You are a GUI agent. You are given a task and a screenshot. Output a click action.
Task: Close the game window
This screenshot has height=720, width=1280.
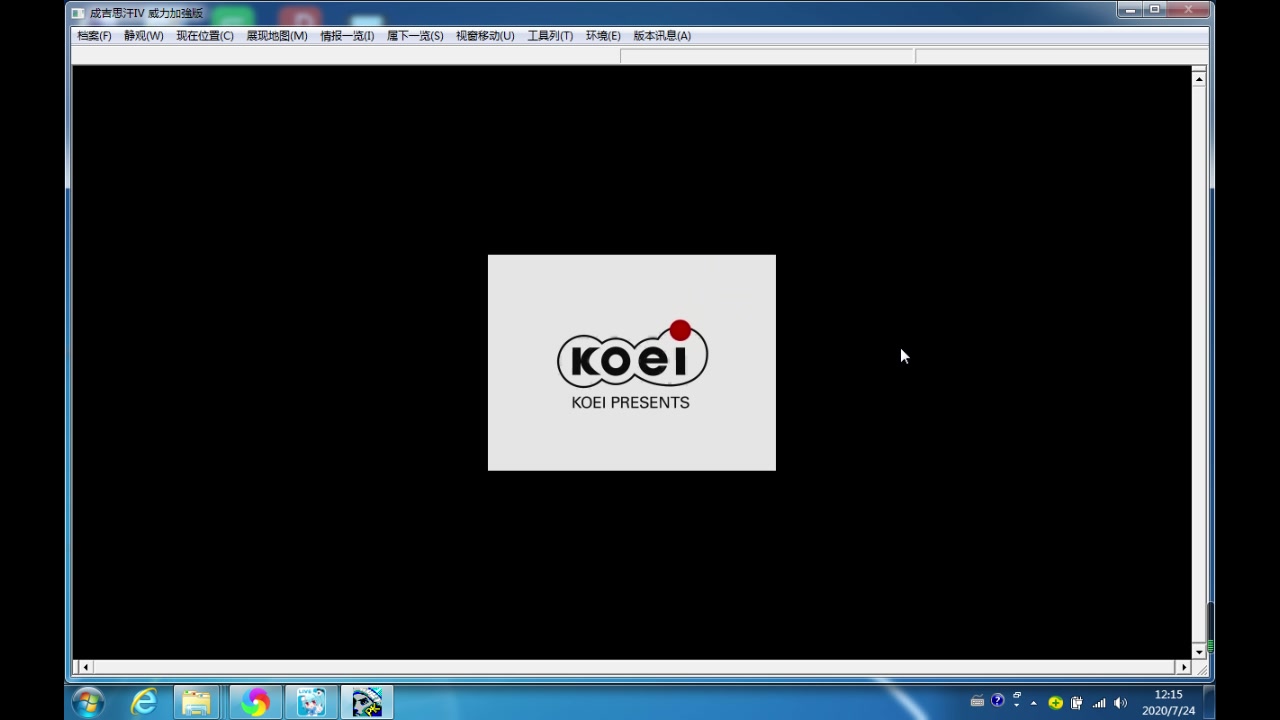1189,10
